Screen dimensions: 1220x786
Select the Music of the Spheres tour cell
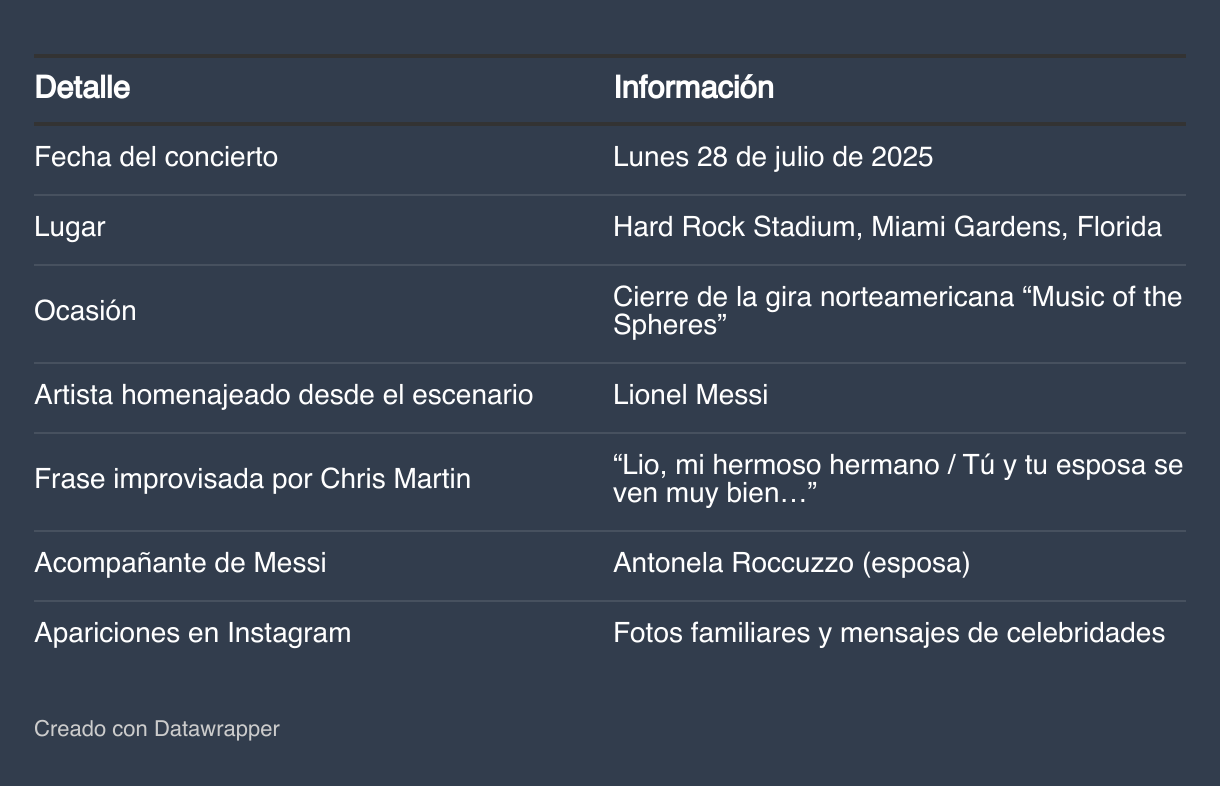897,311
